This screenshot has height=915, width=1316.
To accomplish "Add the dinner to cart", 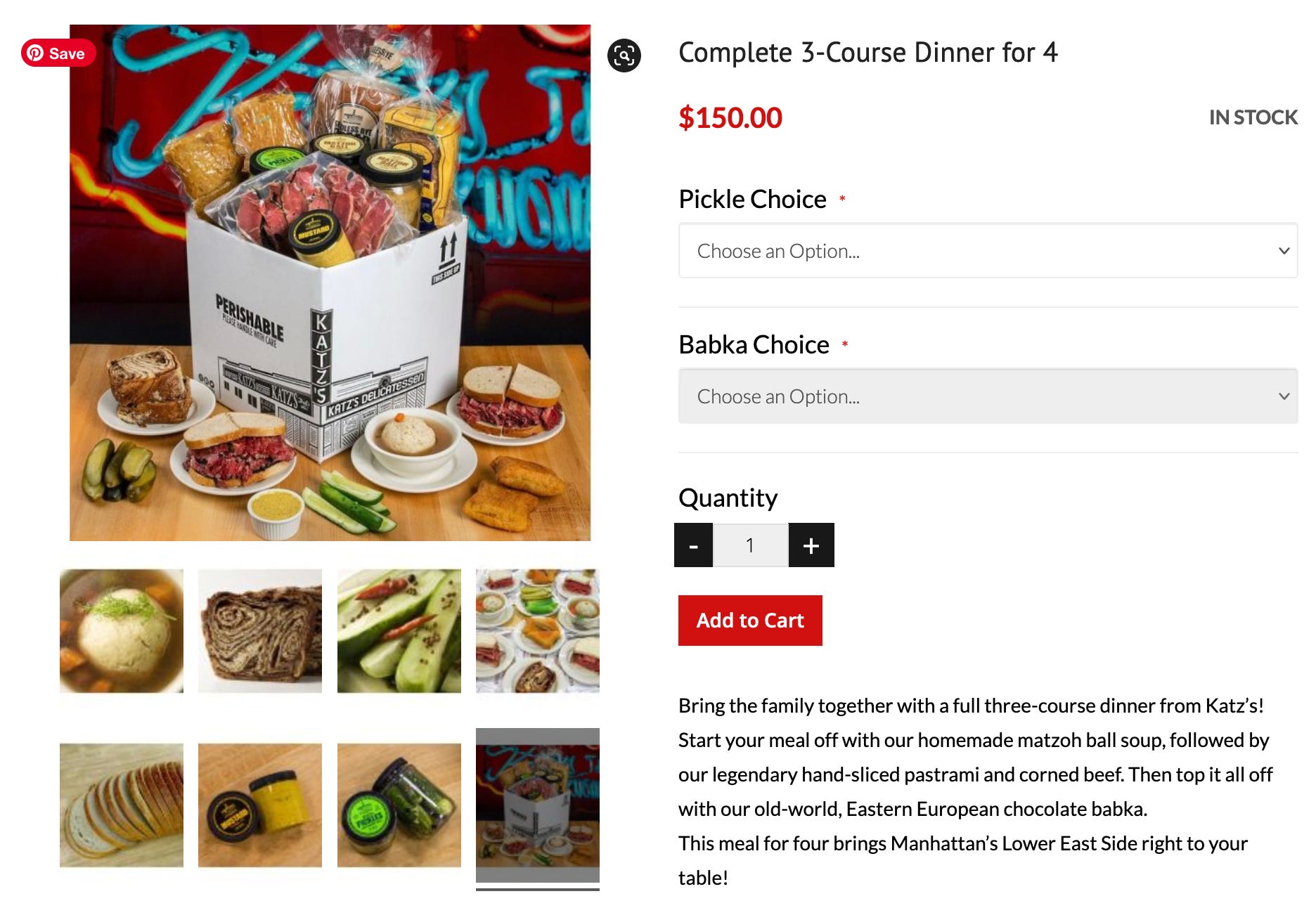I will point(750,621).
